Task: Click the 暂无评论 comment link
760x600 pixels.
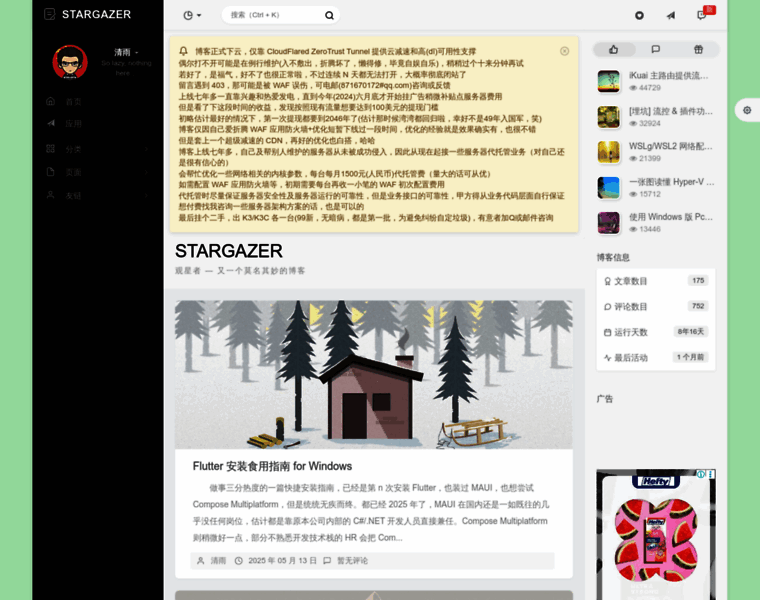Action: (352, 561)
